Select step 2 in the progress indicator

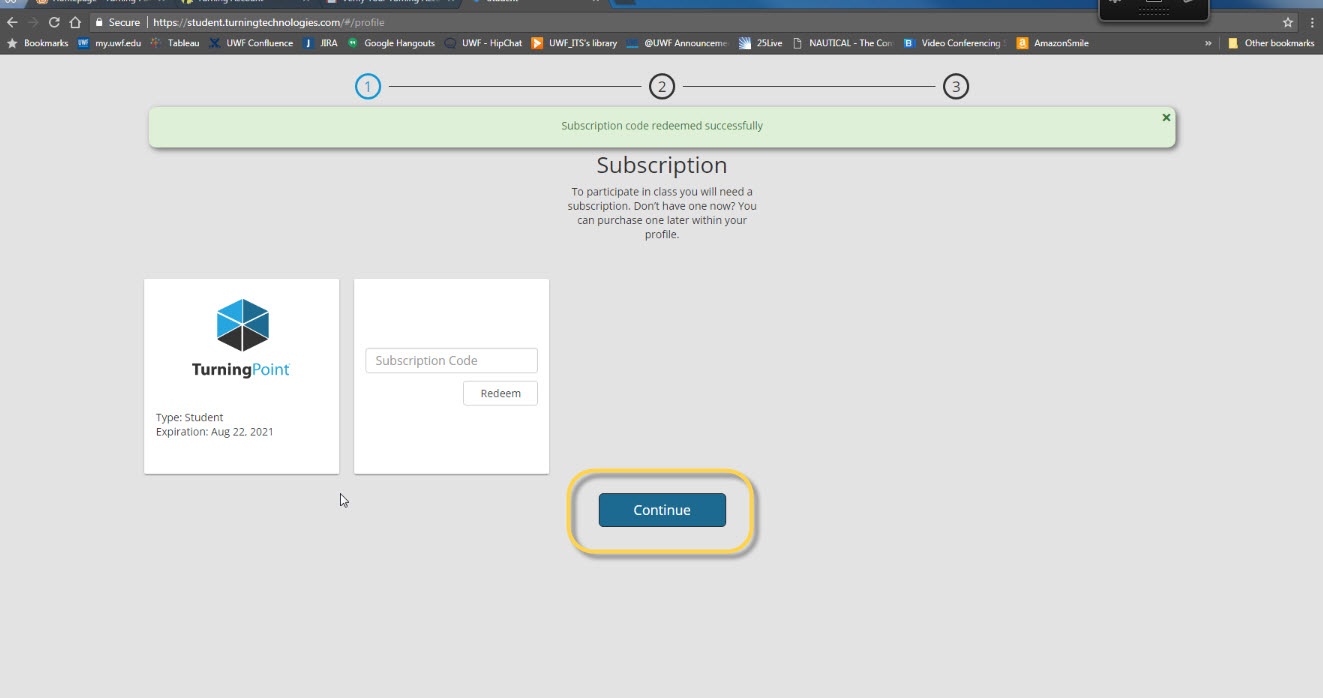pyautogui.click(x=661, y=87)
